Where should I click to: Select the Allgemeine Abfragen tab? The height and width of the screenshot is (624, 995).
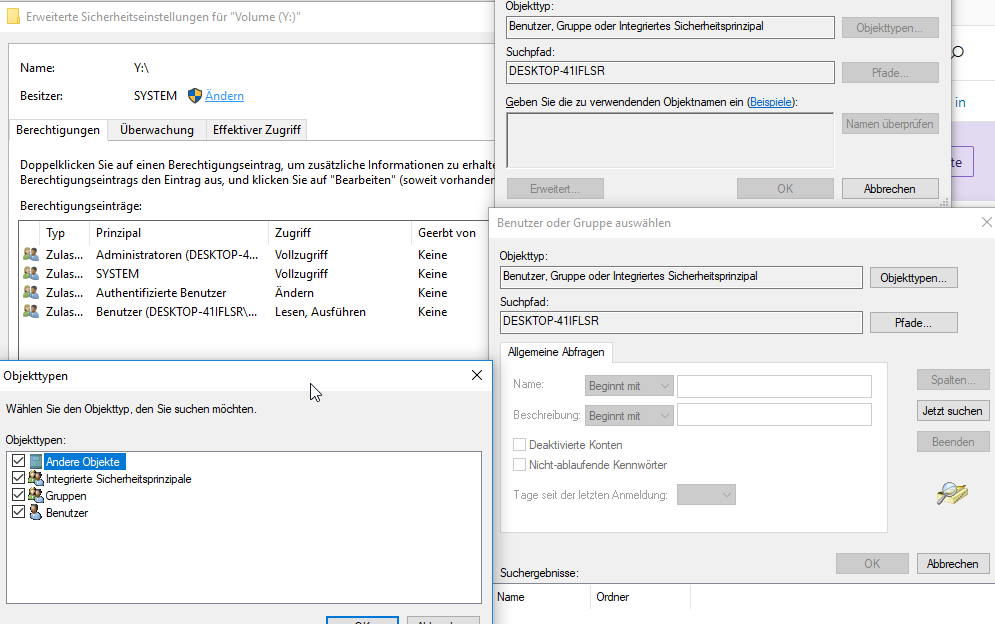point(556,352)
